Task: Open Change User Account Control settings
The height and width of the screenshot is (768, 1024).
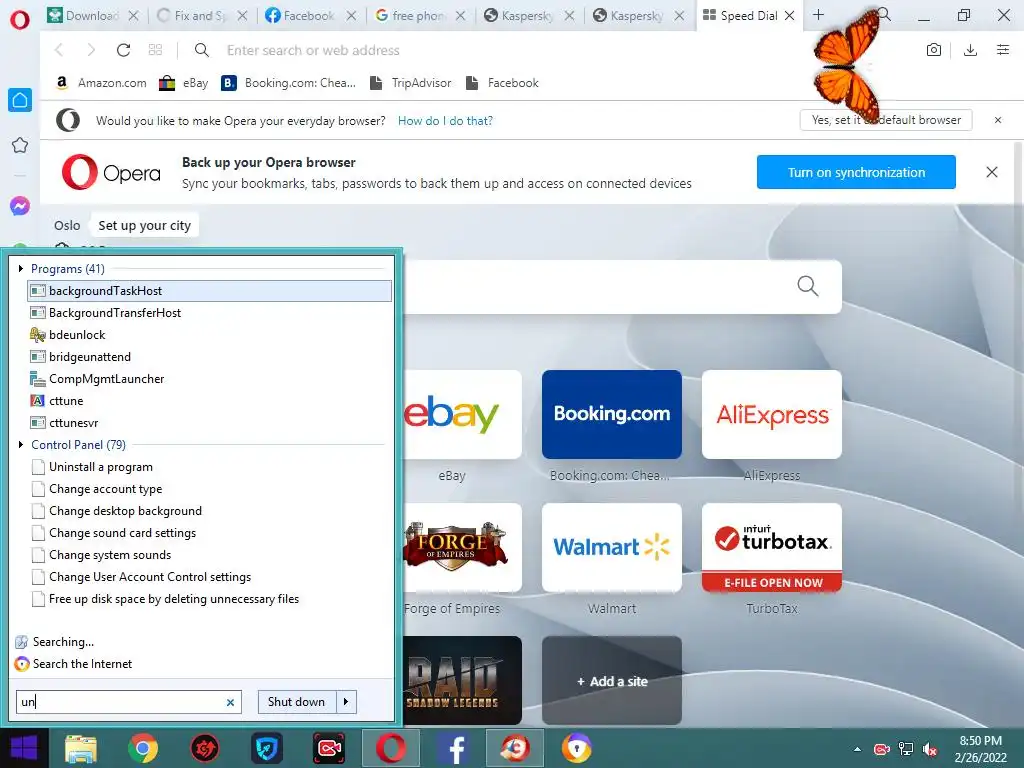Action: [210, 577]
